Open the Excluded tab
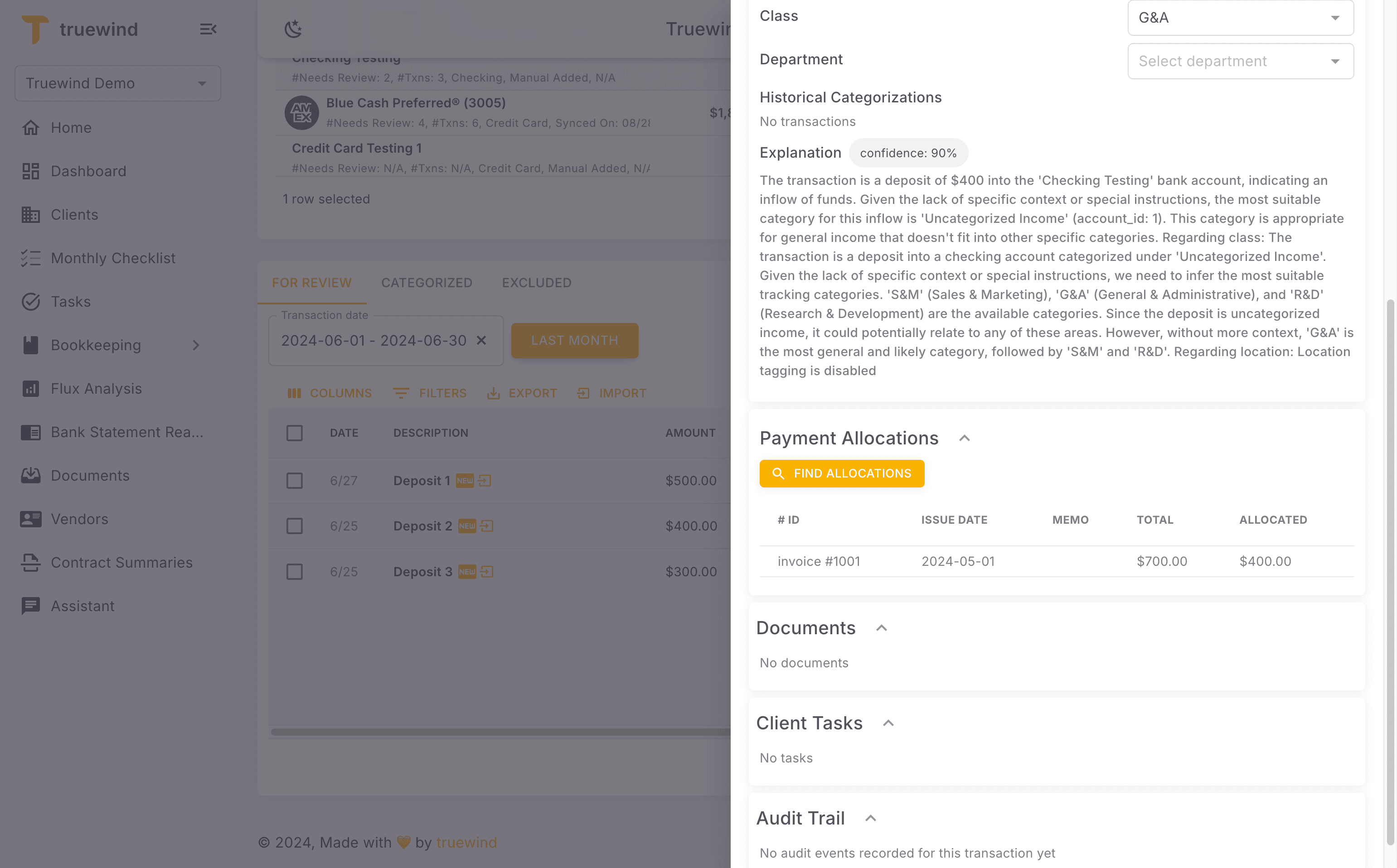Image resolution: width=1397 pixels, height=868 pixels. [536, 282]
